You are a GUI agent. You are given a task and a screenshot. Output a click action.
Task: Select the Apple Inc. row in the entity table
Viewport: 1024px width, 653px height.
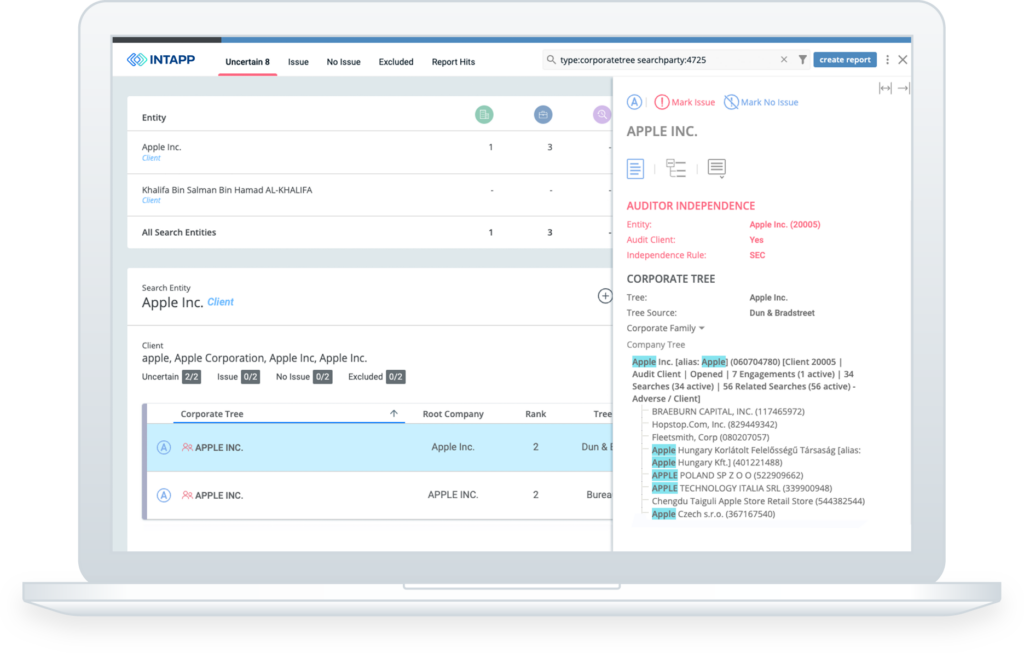[x=370, y=152]
